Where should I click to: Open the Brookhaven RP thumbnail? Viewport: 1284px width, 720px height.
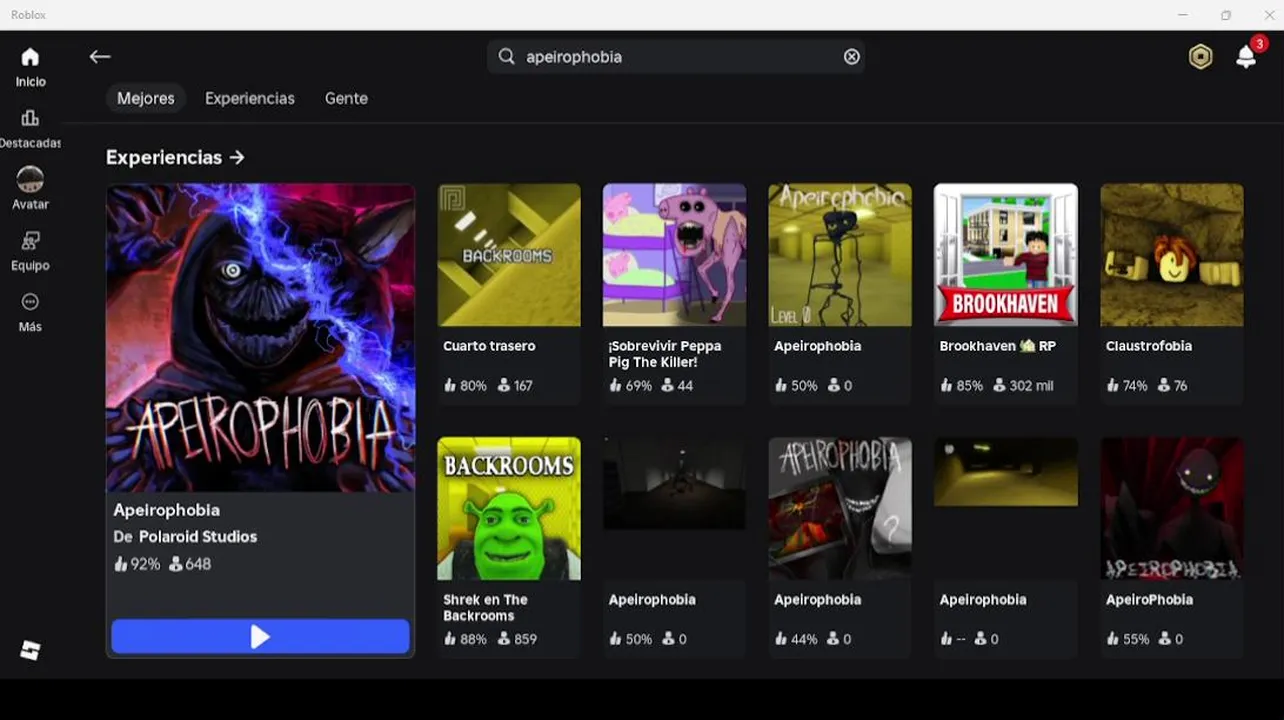(x=1006, y=255)
